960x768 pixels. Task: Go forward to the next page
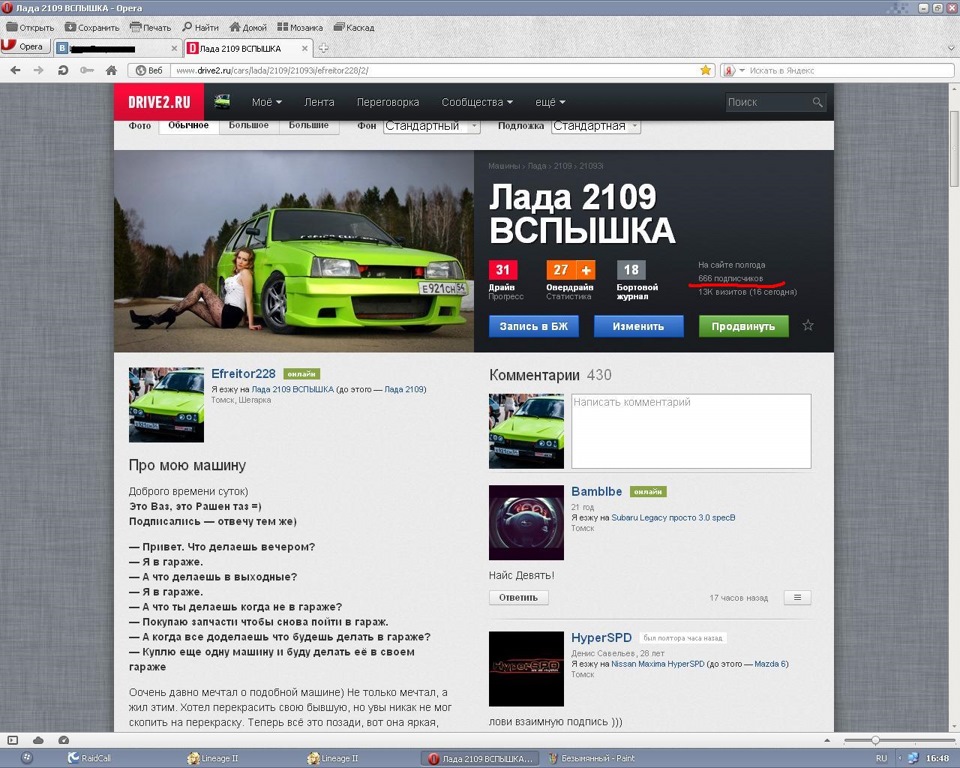coord(39,70)
